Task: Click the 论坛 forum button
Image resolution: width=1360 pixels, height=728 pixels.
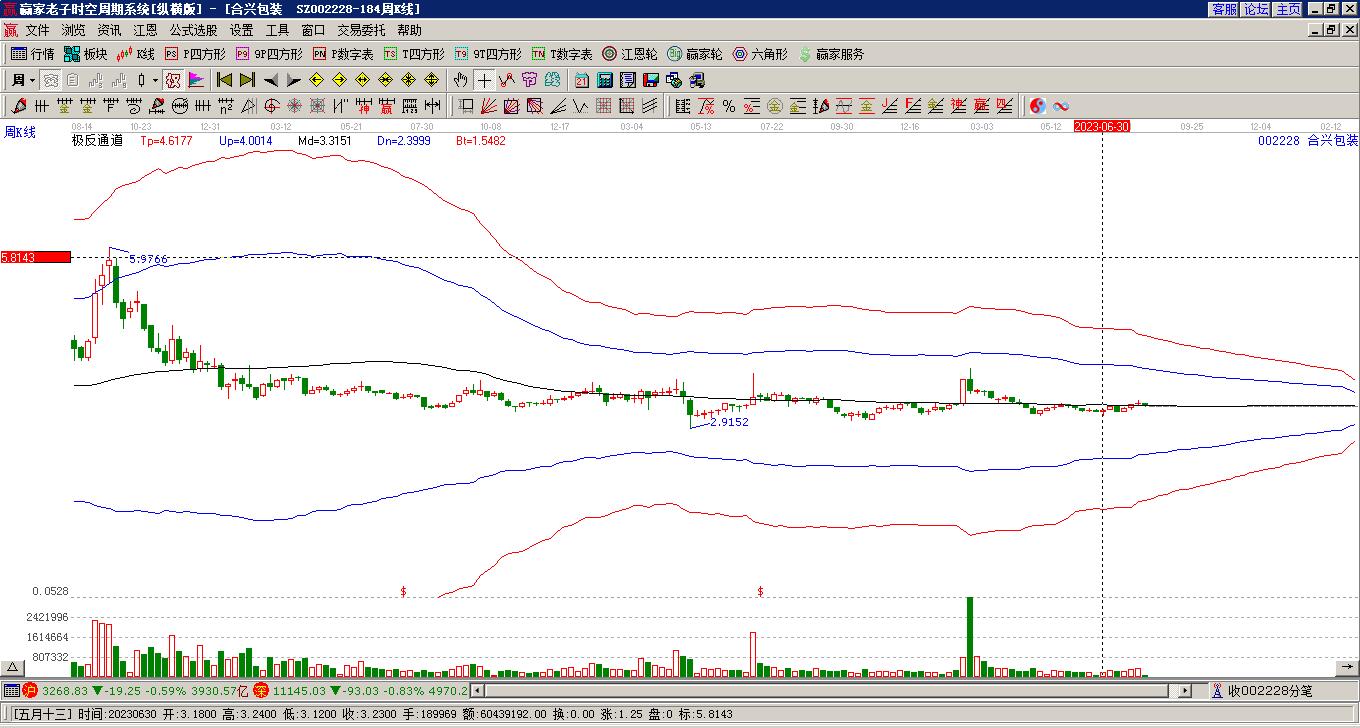Action: tap(1256, 9)
